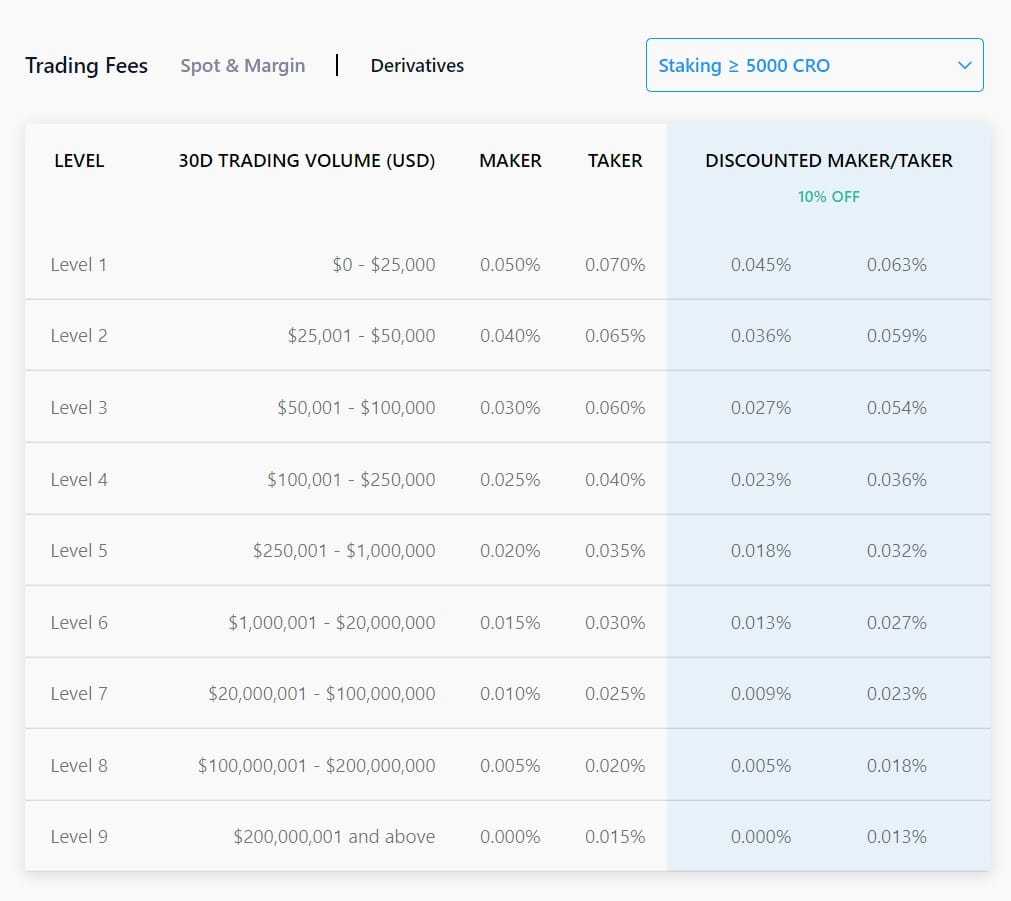Viewport: 1011px width, 901px height.
Task: Select the Level 4 row label
Action: 79,480
